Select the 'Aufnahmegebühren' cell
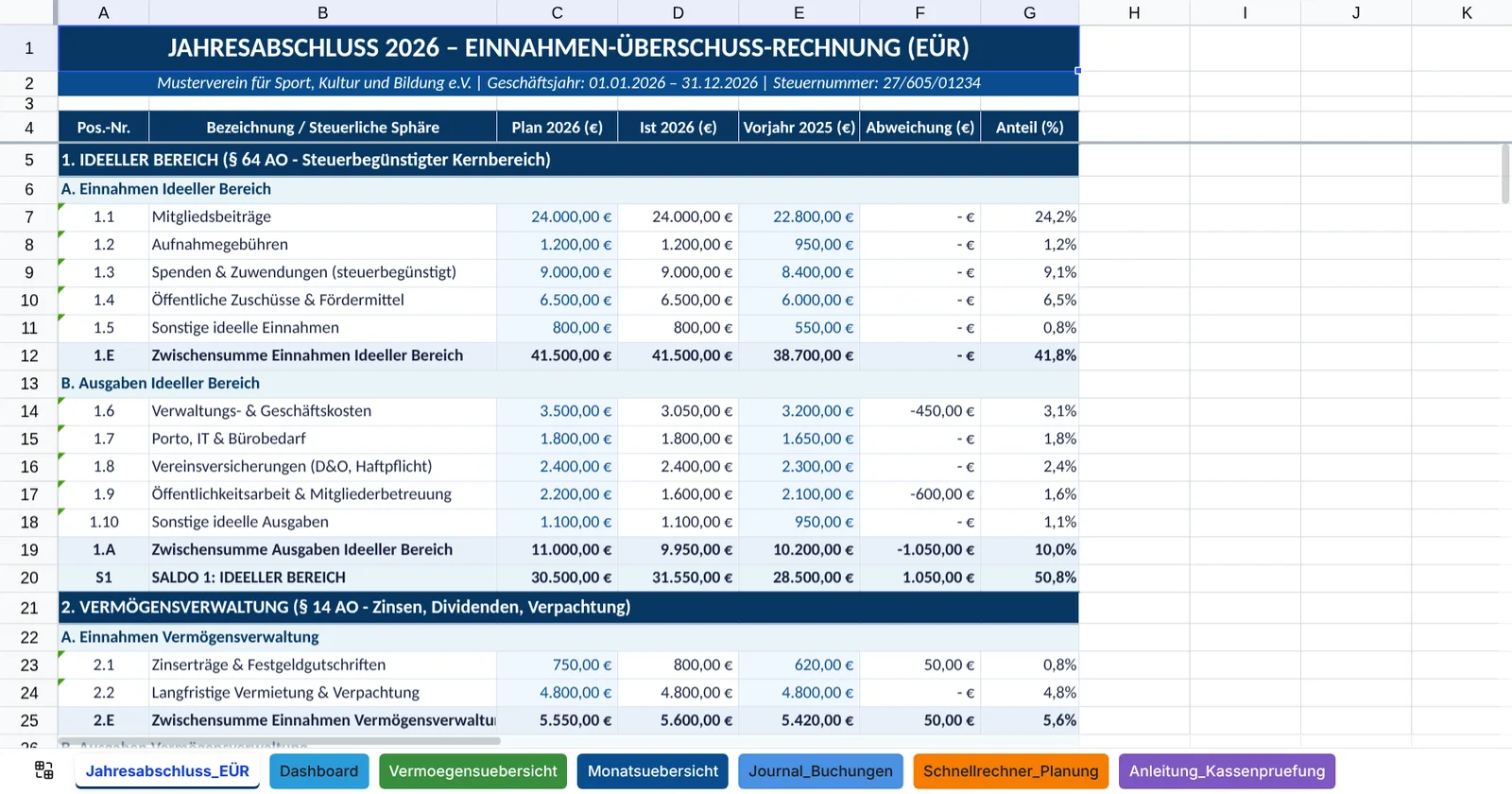This screenshot has height=794, width=1512. [x=322, y=244]
